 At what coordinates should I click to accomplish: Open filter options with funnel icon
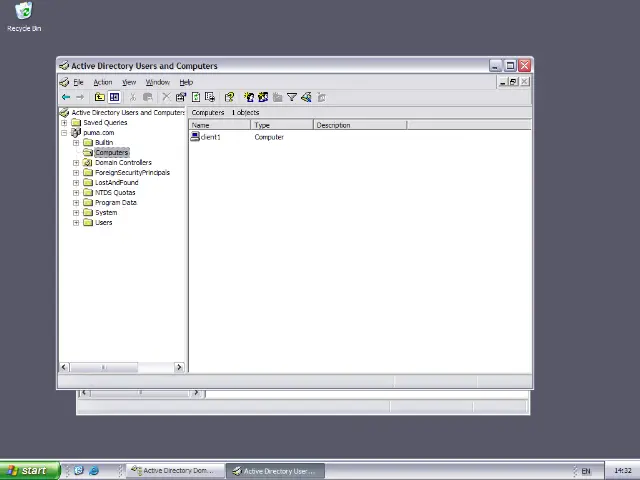[292, 97]
